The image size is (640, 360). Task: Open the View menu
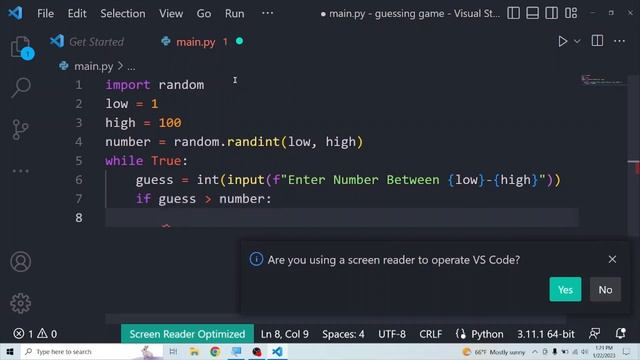(171, 13)
